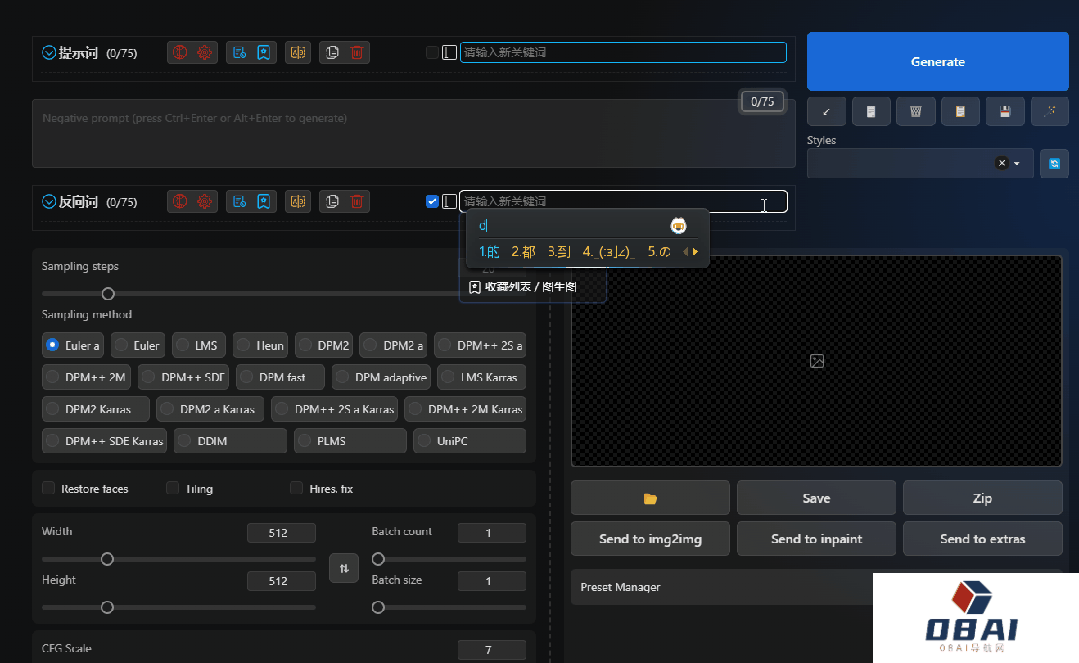The width and height of the screenshot is (1079, 663).
Task: Click the magic wand icon below Generate
Action: 1049,111
